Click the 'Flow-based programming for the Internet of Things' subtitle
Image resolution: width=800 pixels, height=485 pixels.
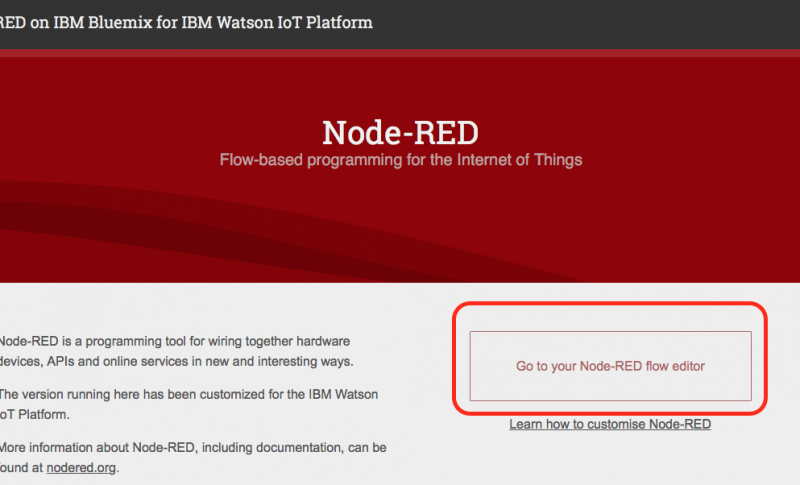click(401, 160)
